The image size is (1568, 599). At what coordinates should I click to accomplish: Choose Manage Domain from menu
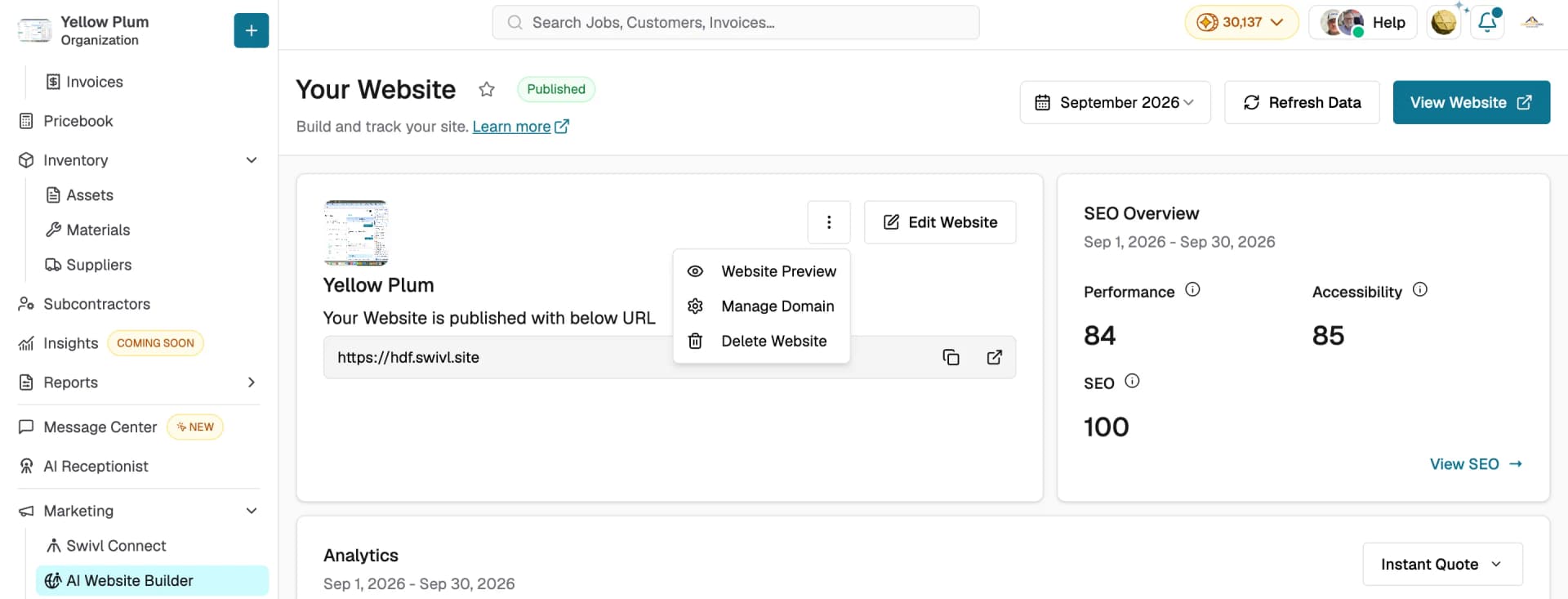(761, 306)
